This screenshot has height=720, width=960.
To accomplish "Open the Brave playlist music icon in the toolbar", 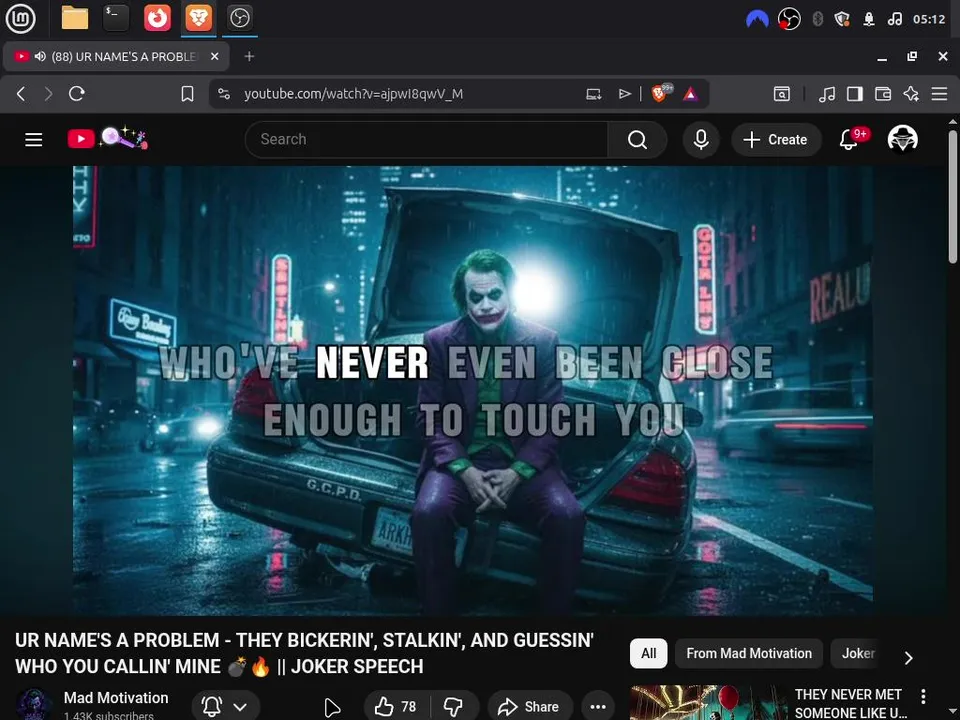I will [827, 94].
